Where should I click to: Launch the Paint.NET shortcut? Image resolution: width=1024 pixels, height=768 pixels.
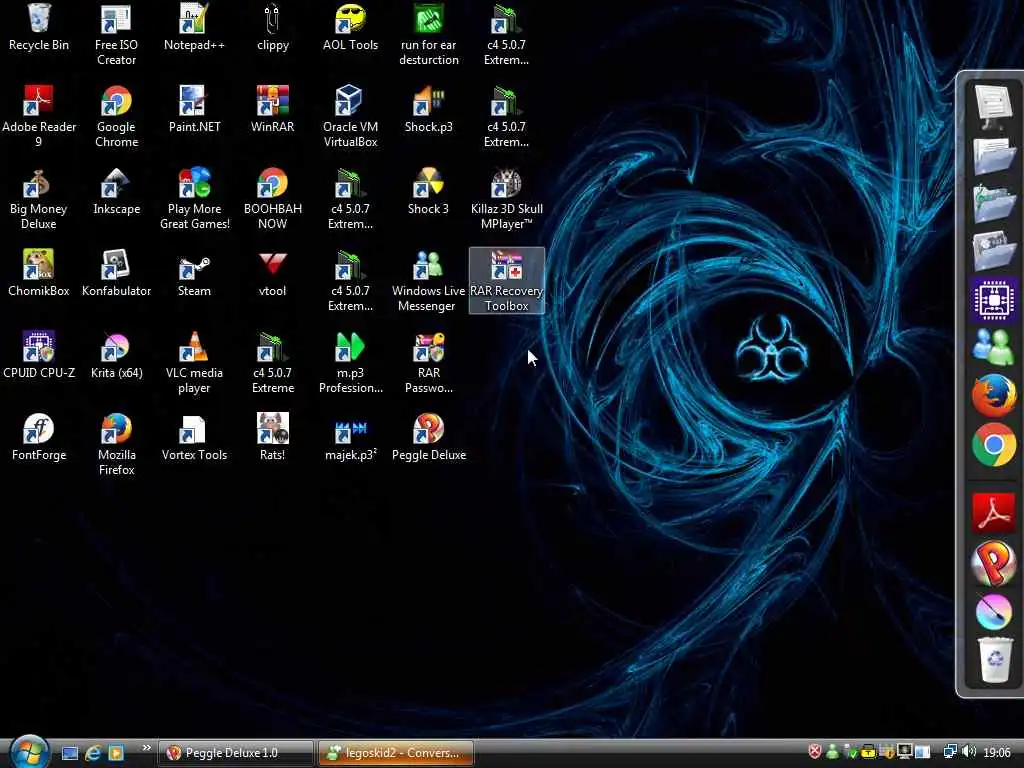(194, 110)
